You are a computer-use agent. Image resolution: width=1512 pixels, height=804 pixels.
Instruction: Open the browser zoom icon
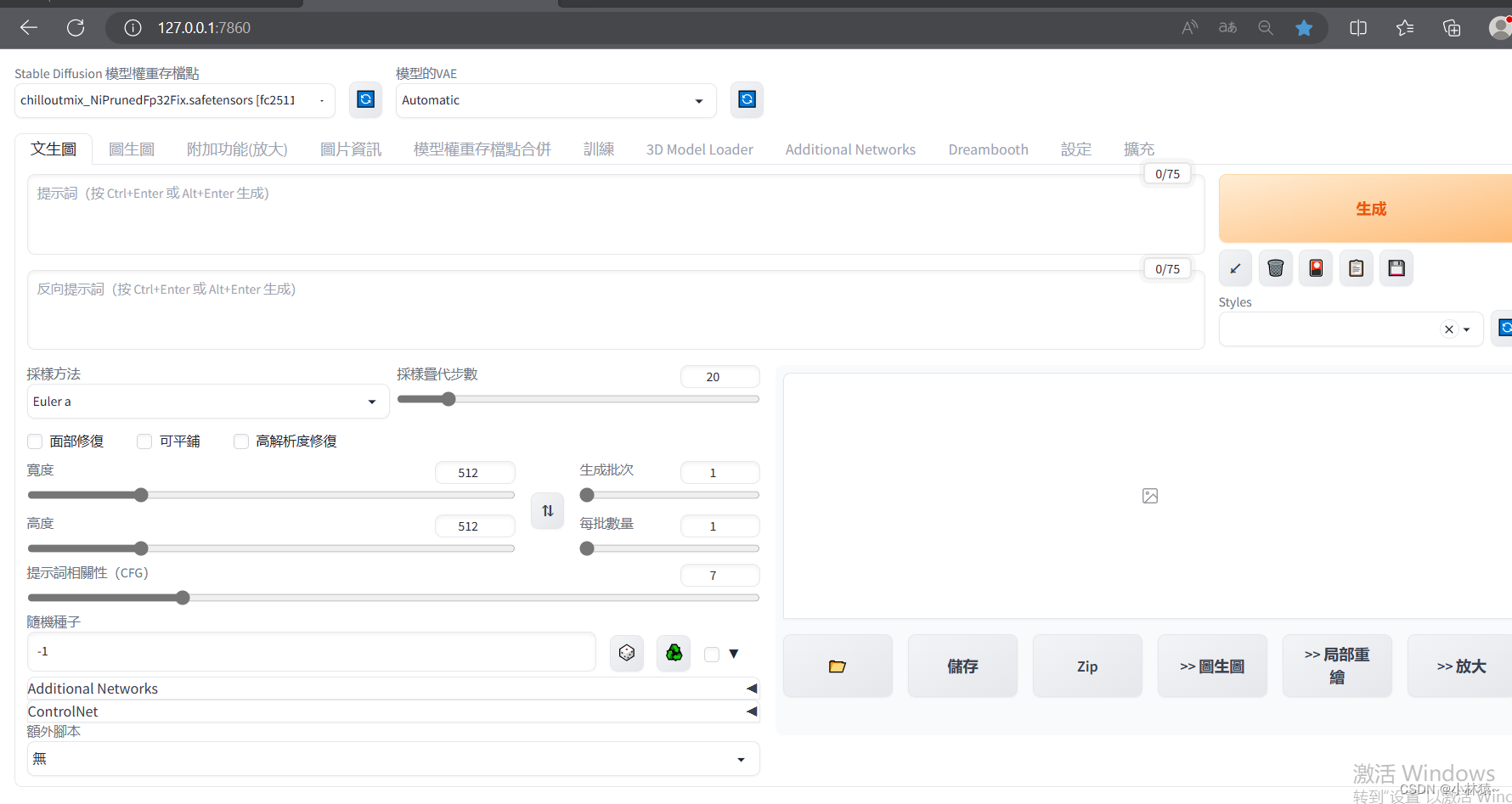[1266, 27]
